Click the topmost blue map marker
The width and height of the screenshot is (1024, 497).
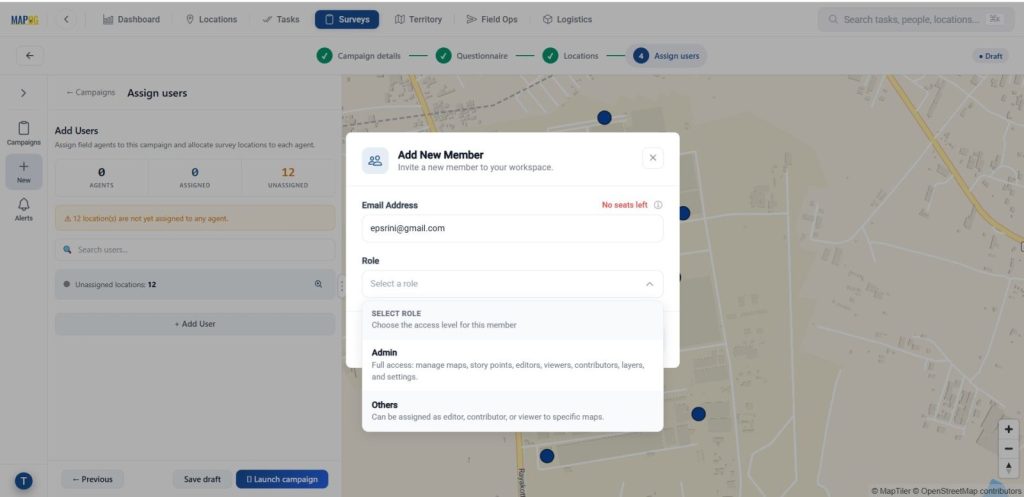[604, 118]
